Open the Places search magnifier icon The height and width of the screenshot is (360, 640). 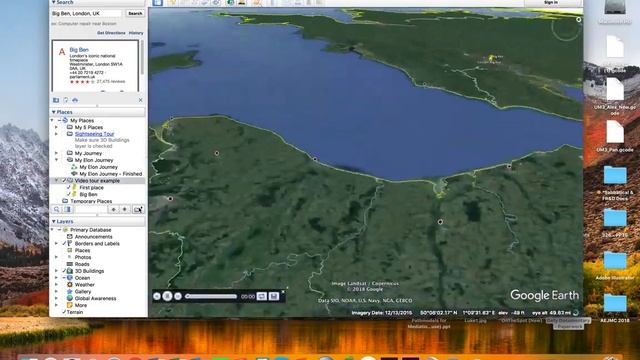[x=56, y=209]
